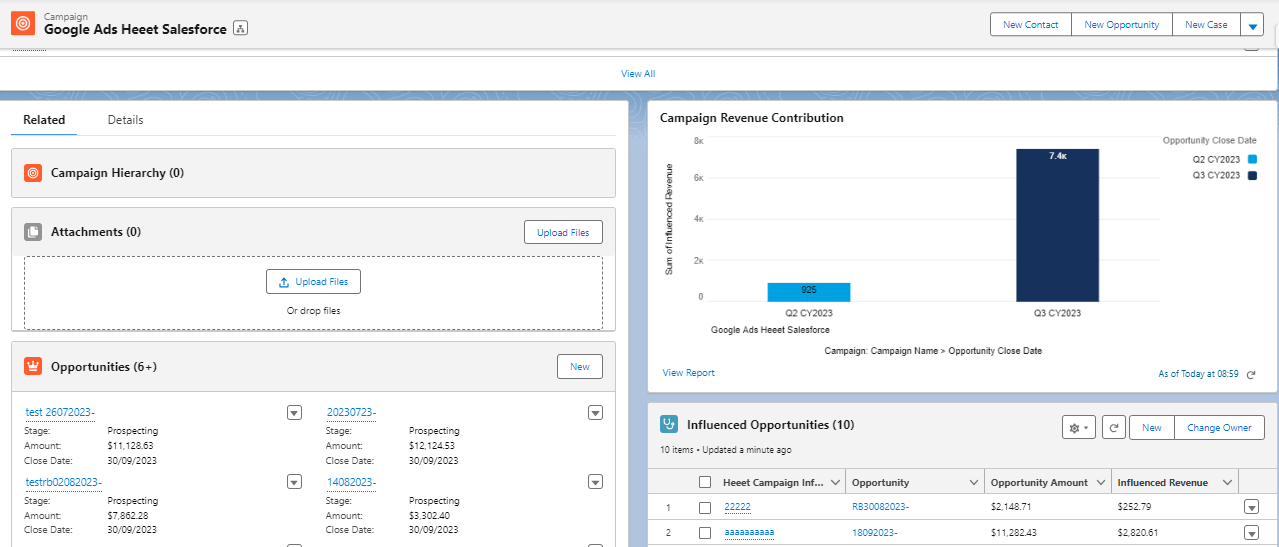Show row actions for record aaaaaaaaaa
The height and width of the screenshot is (547, 1279).
coord(1251,533)
